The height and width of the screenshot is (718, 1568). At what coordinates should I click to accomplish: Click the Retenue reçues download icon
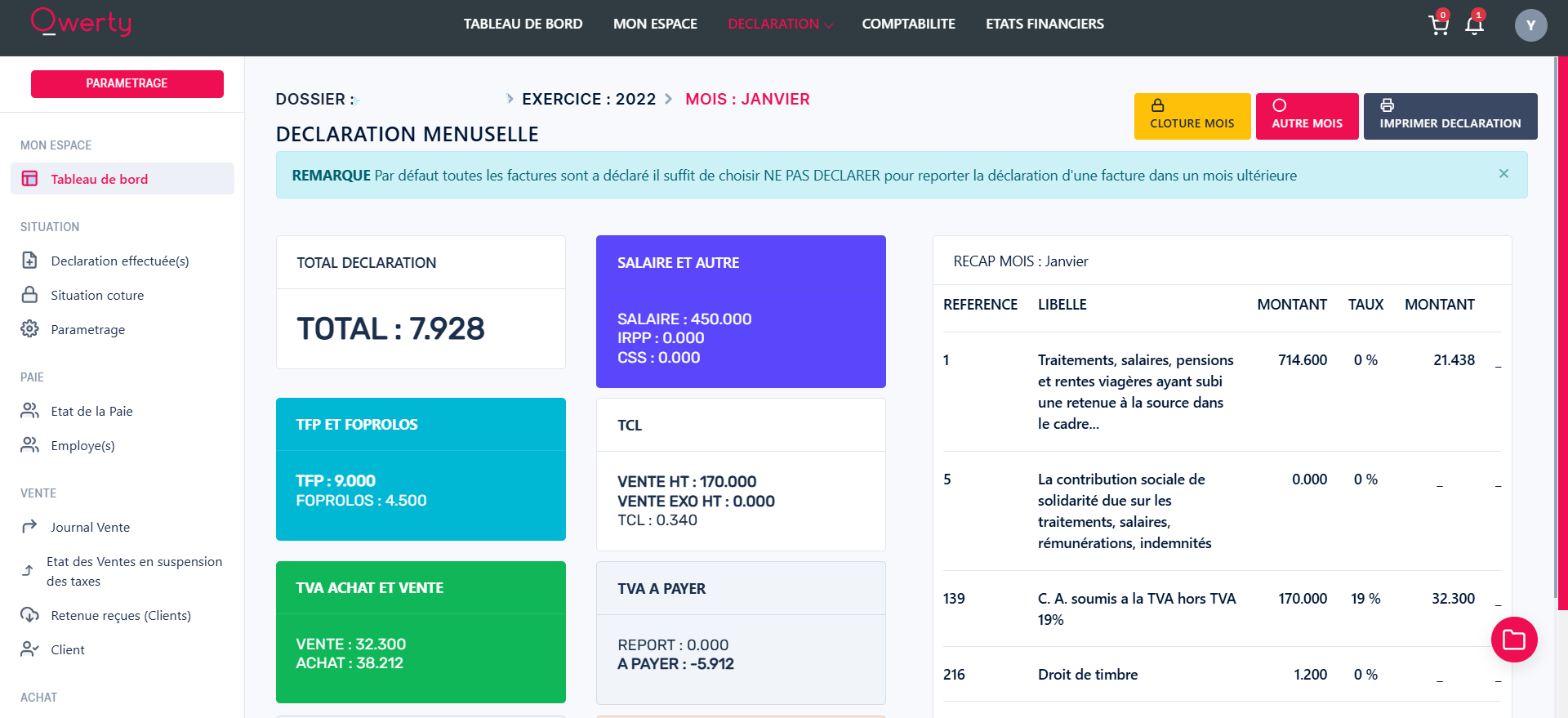tap(29, 615)
